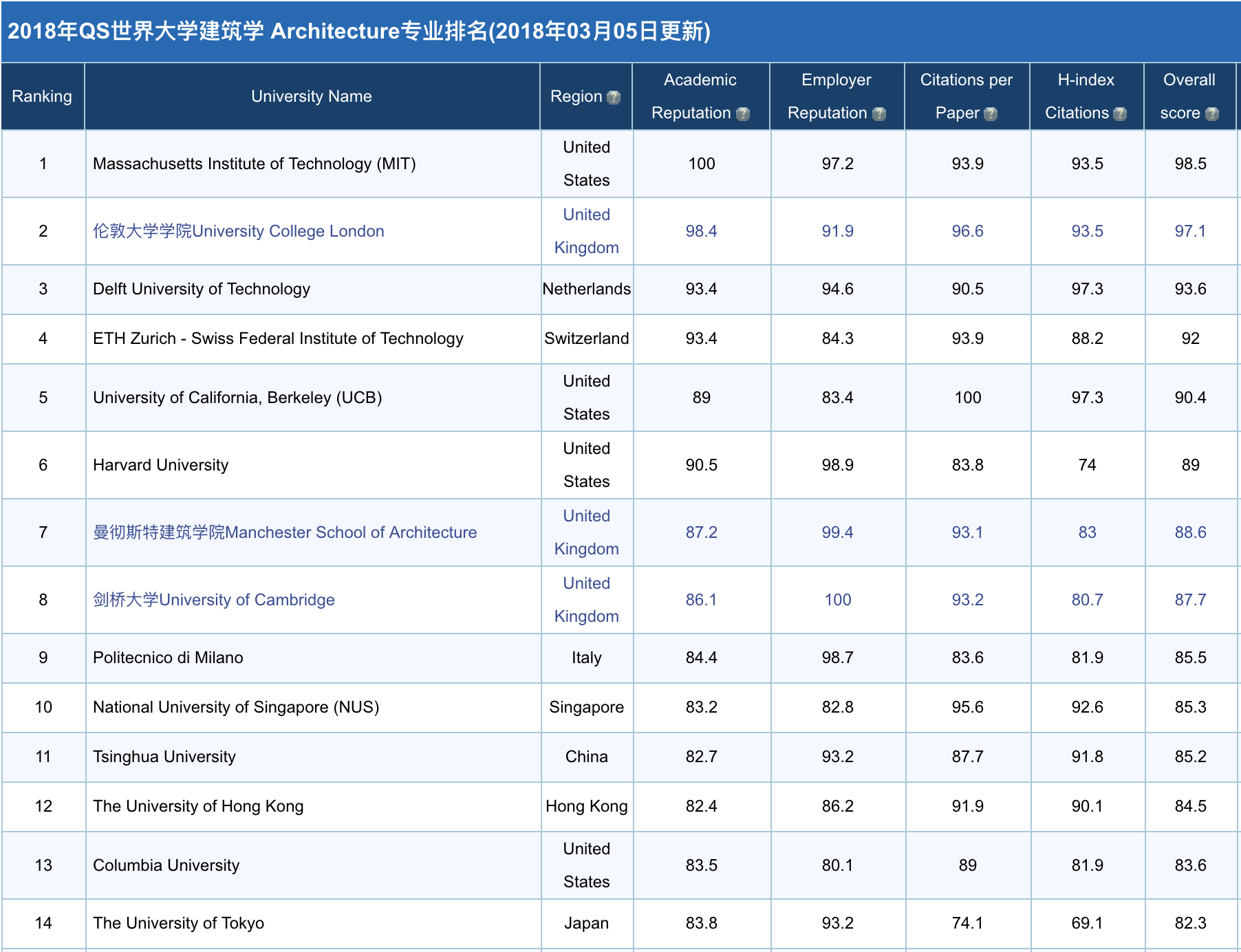Click UCL citations per paper 96.6

click(x=968, y=231)
